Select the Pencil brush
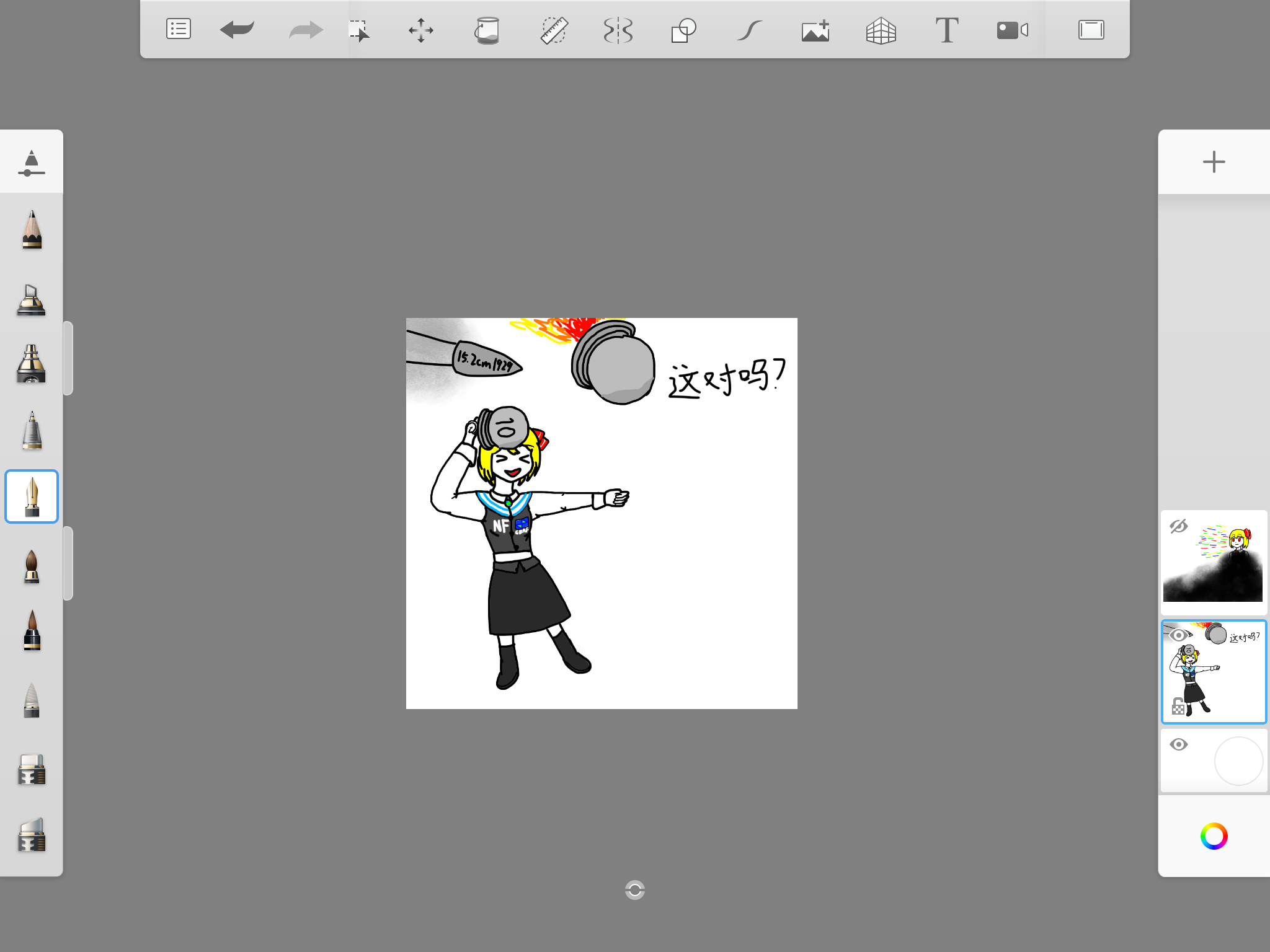Screen dimensions: 1270x952 click(32, 230)
